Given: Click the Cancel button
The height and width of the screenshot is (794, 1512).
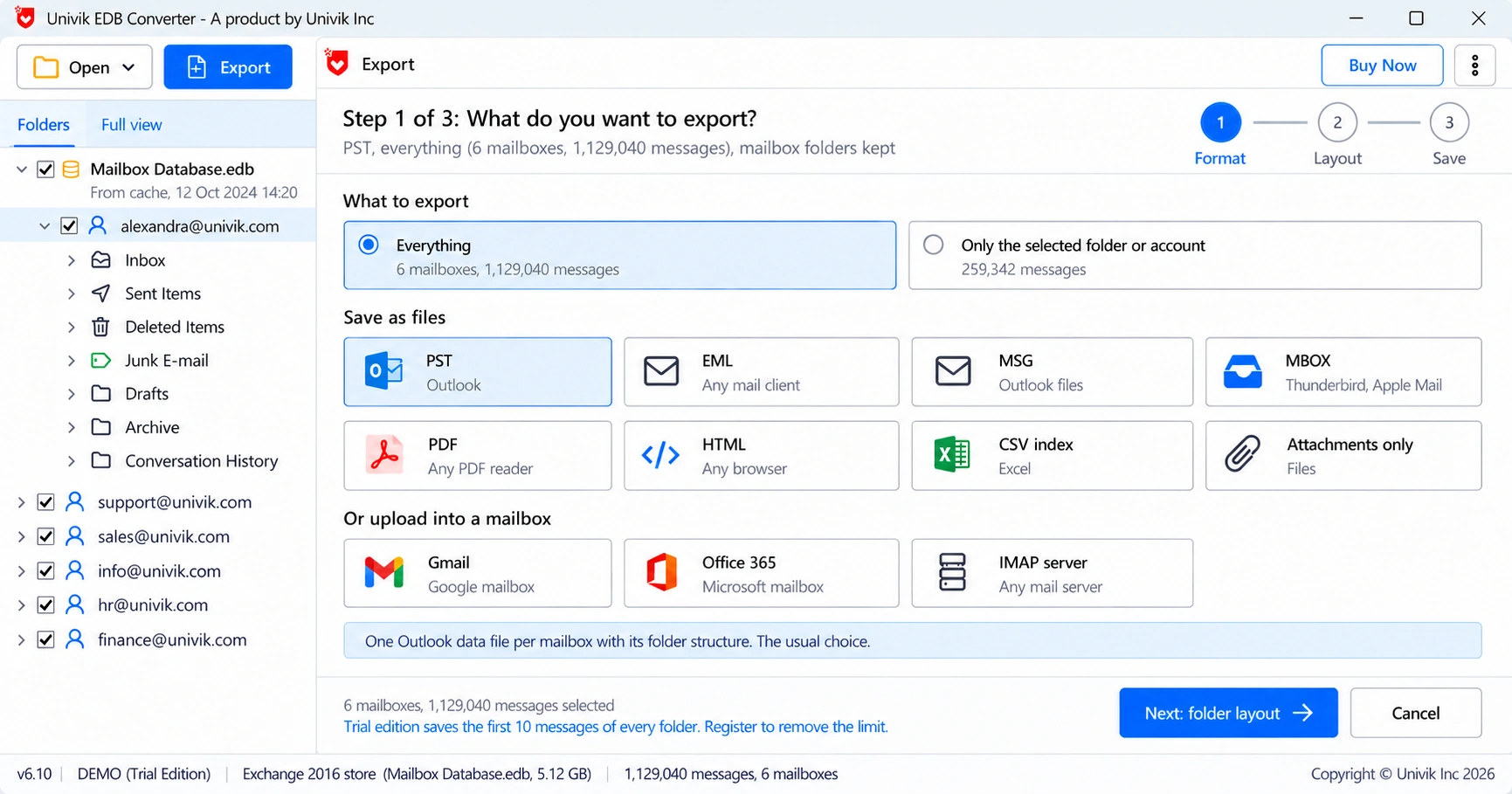Looking at the screenshot, I should (1415, 713).
